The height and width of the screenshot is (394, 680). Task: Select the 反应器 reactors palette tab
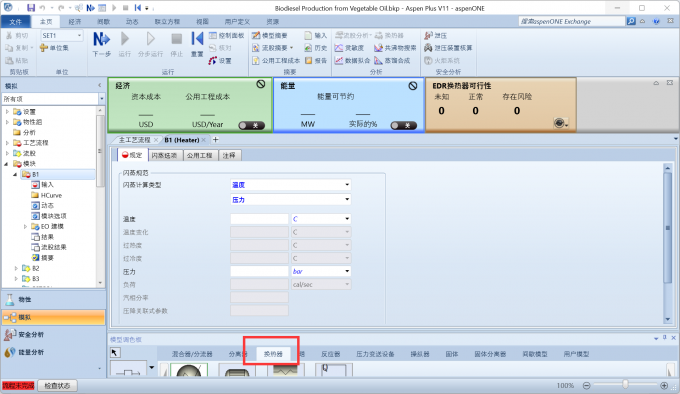coord(330,354)
